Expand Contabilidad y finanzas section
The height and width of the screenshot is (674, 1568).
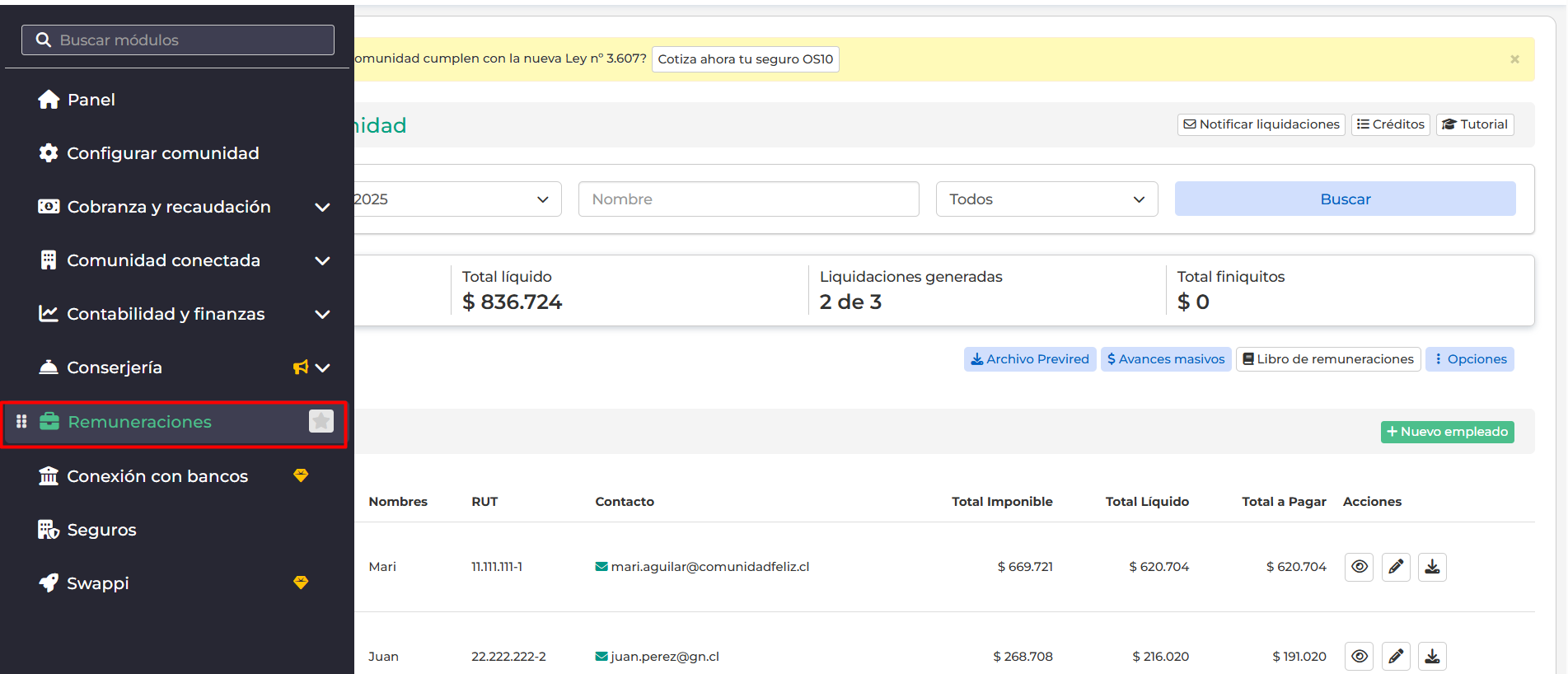322,314
